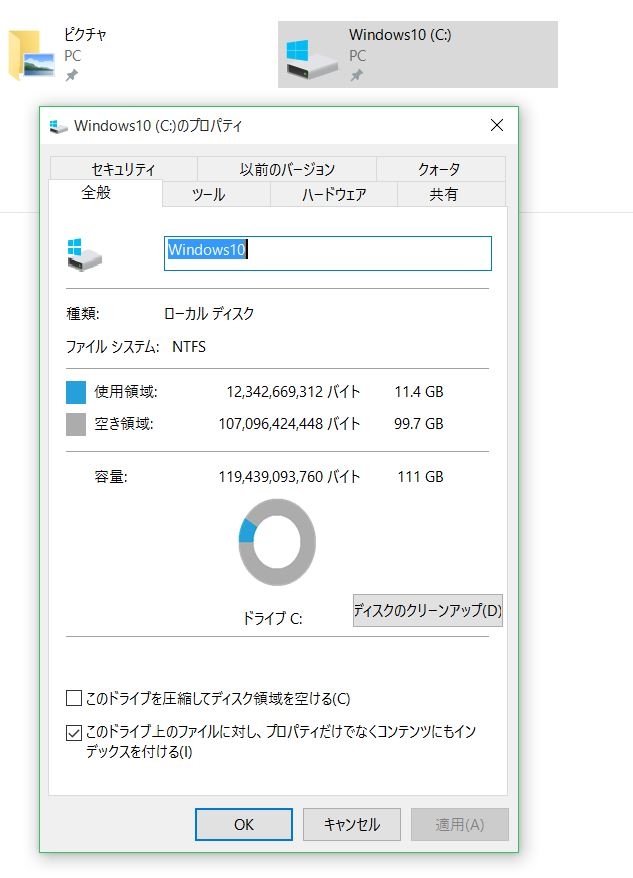Click the drive icon in the dialog title bar

click(58, 127)
